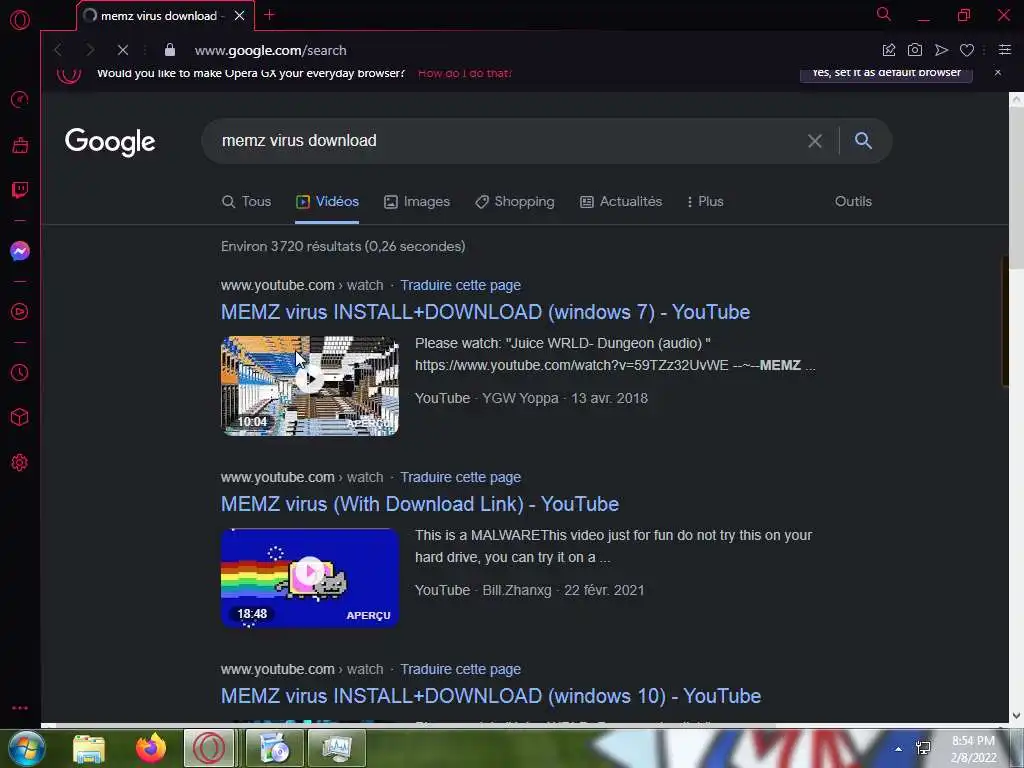Open Easy Setup menu icon

point(1005,50)
